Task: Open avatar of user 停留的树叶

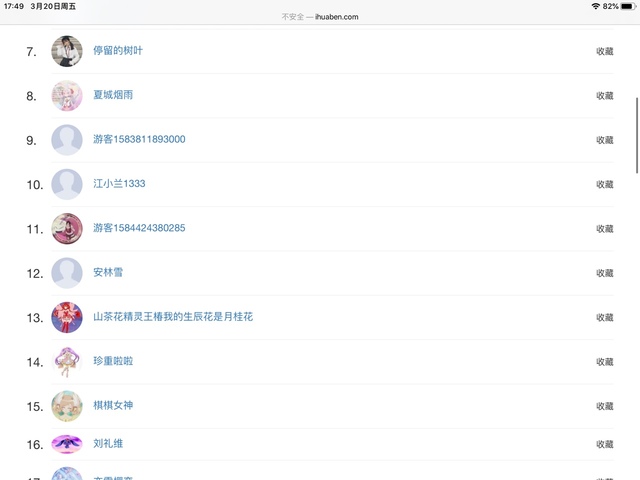Action: click(x=67, y=51)
